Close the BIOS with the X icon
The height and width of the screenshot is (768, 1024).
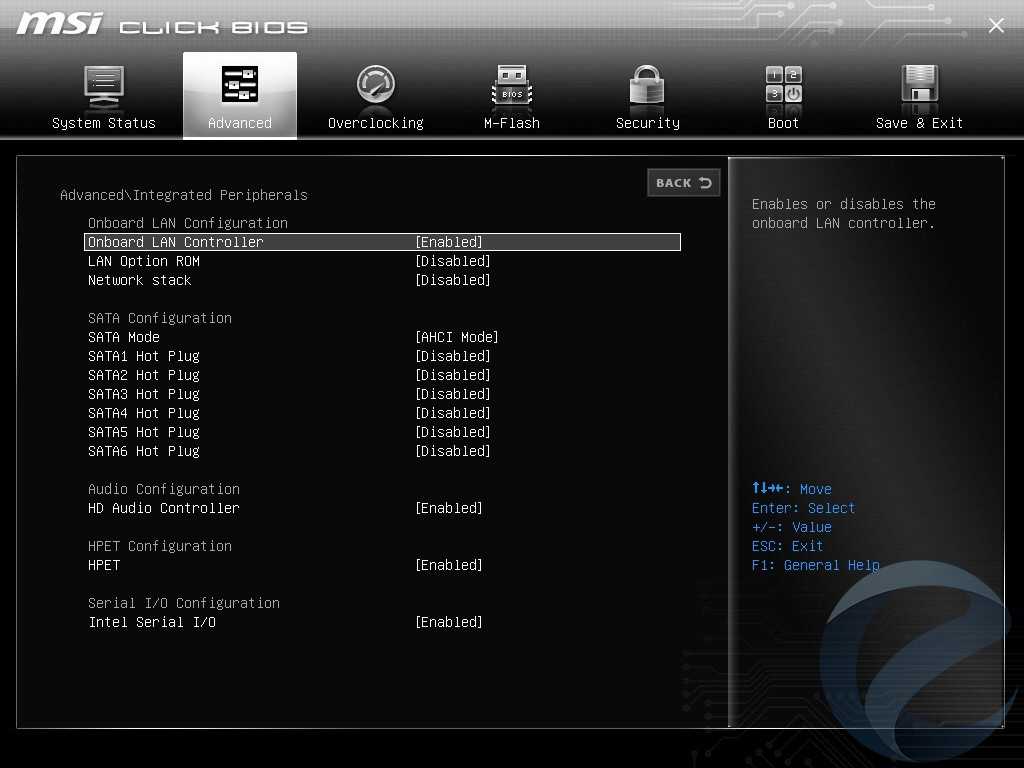(996, 26)
